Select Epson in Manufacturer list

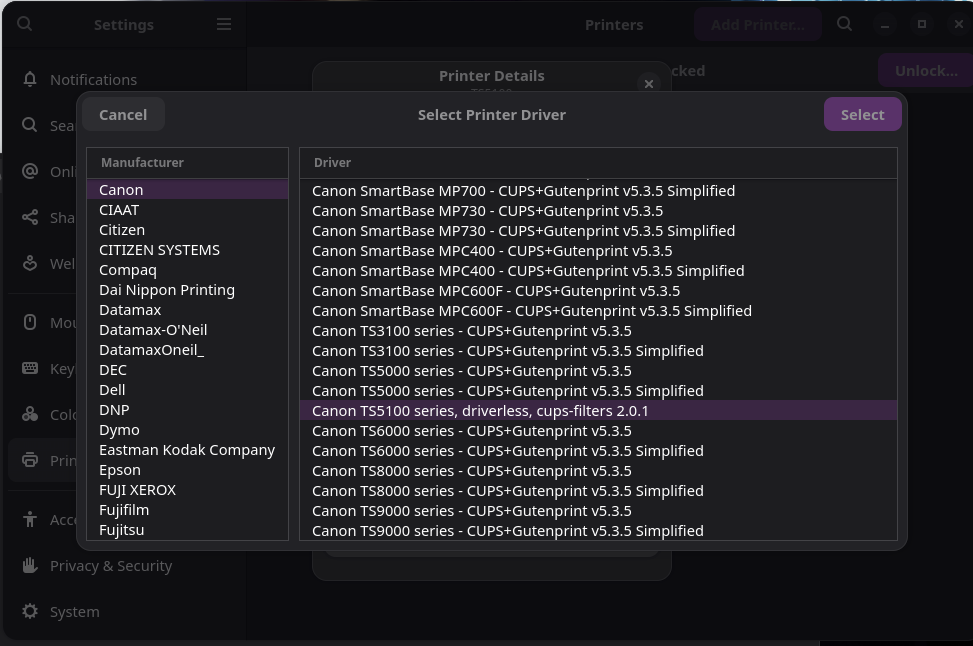tap(120, 470)
